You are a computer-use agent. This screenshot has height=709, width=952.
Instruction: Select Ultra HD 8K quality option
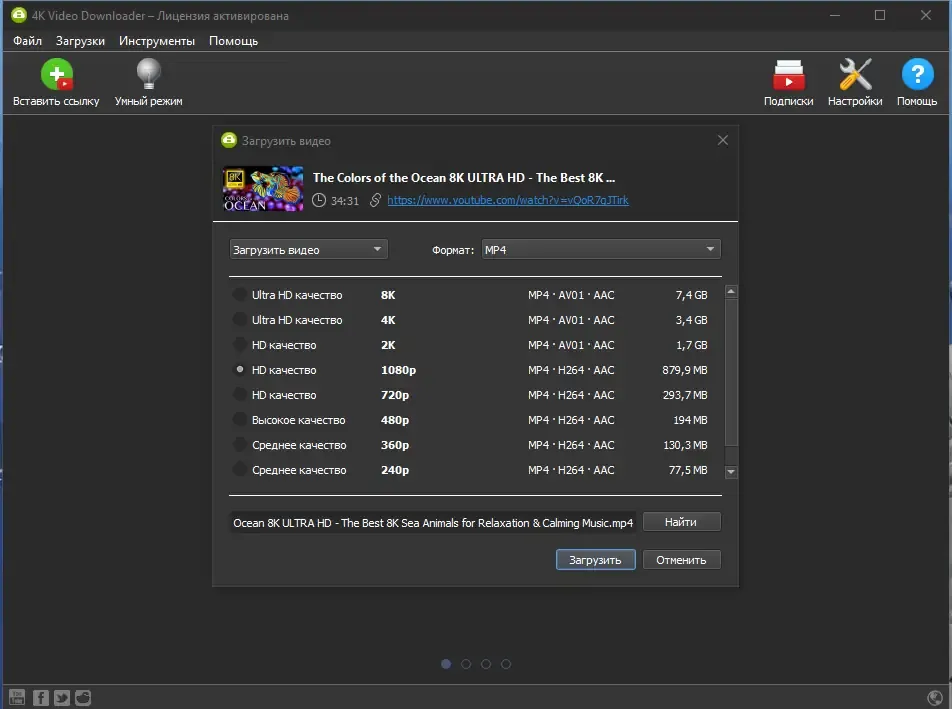coord(240,295)
